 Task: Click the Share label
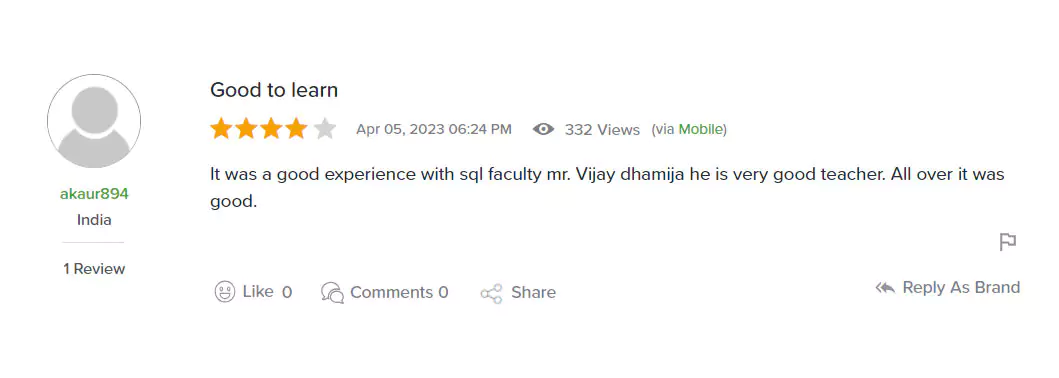[x=534, y=292]
